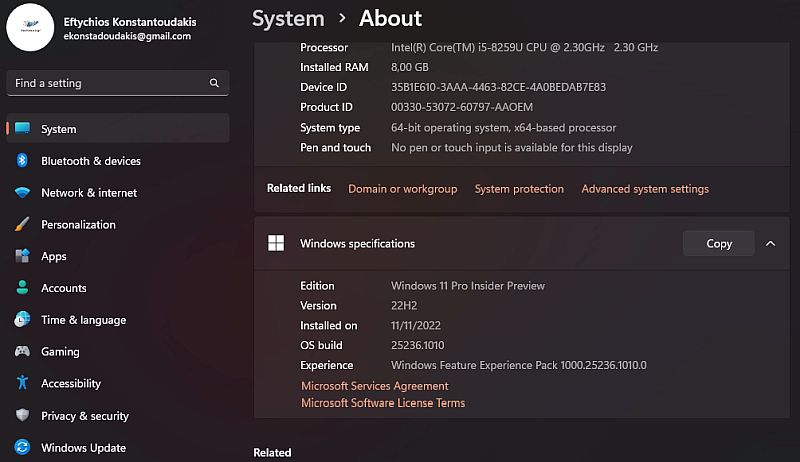Open Bluetooth & devices settings
Screen dimensions: 800x462
[118, 161]
